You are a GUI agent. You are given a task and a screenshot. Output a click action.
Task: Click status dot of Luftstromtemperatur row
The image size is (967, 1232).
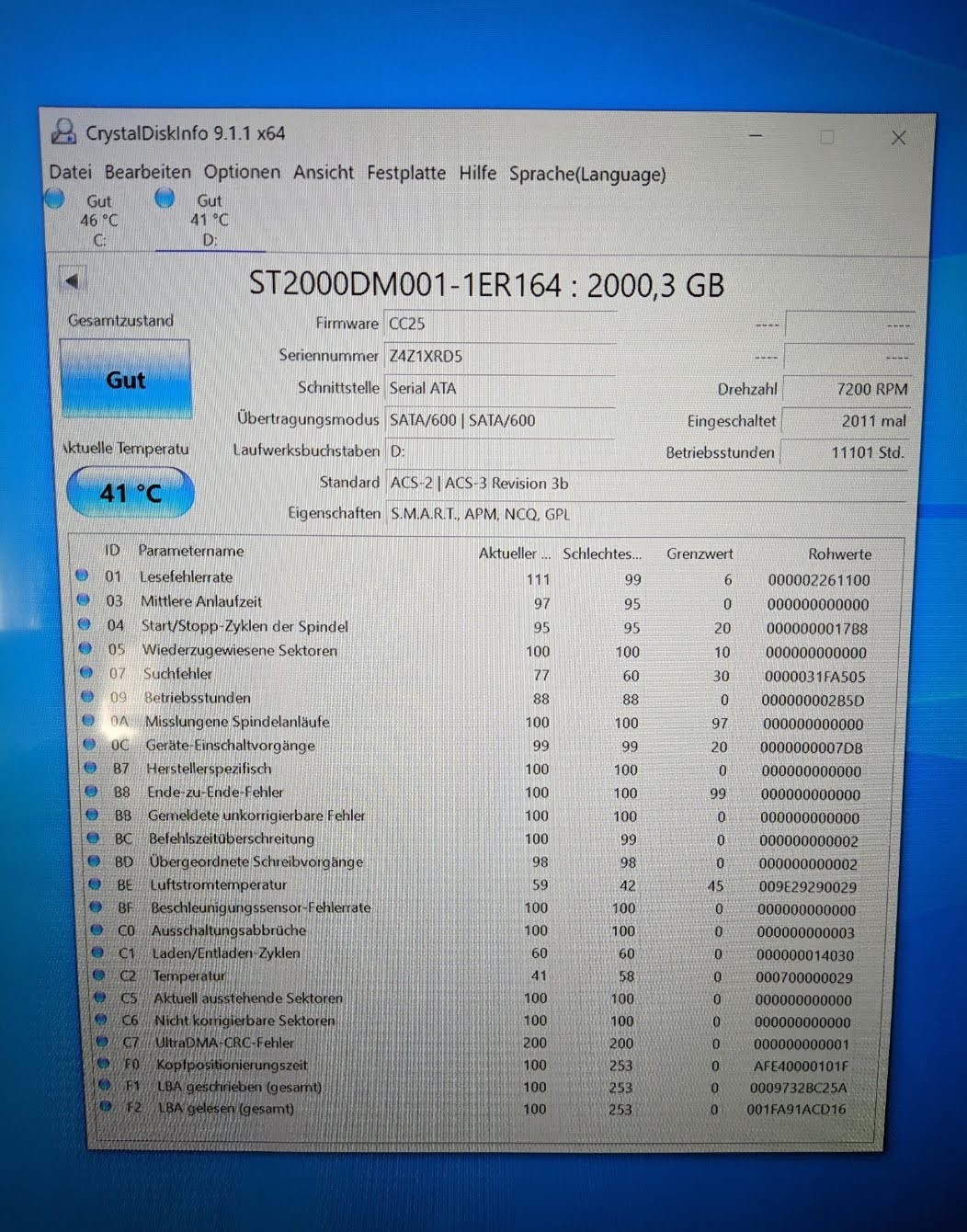pos(94,884)
